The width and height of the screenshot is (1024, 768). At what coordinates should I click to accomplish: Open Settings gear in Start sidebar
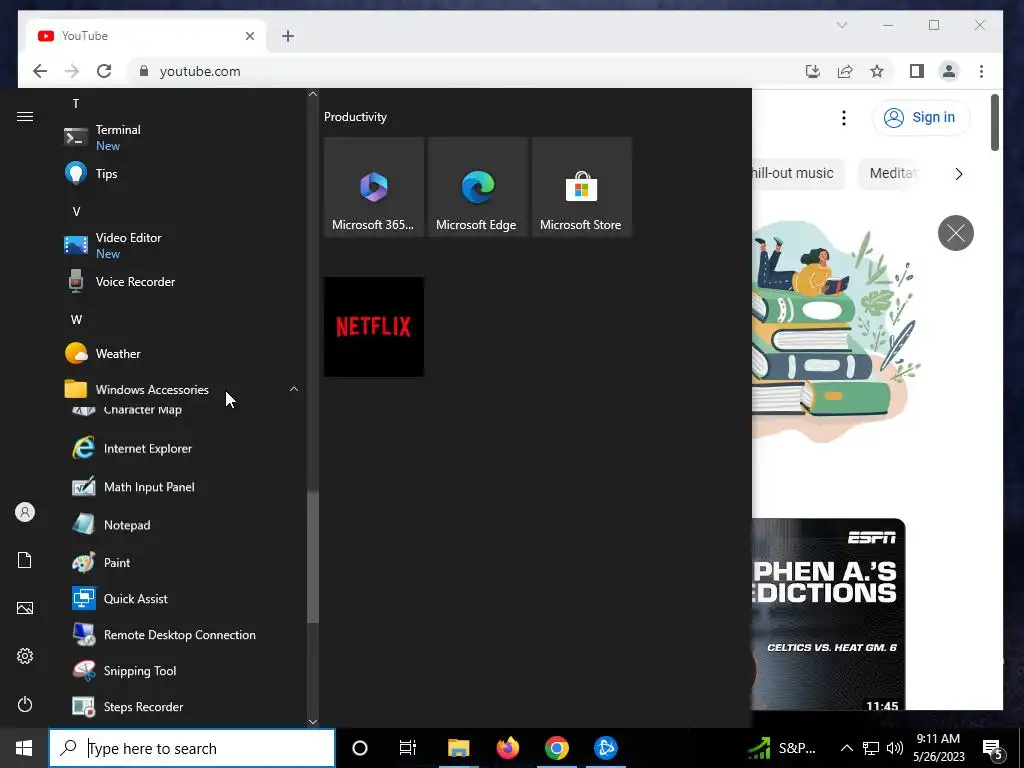pos(25,656)
